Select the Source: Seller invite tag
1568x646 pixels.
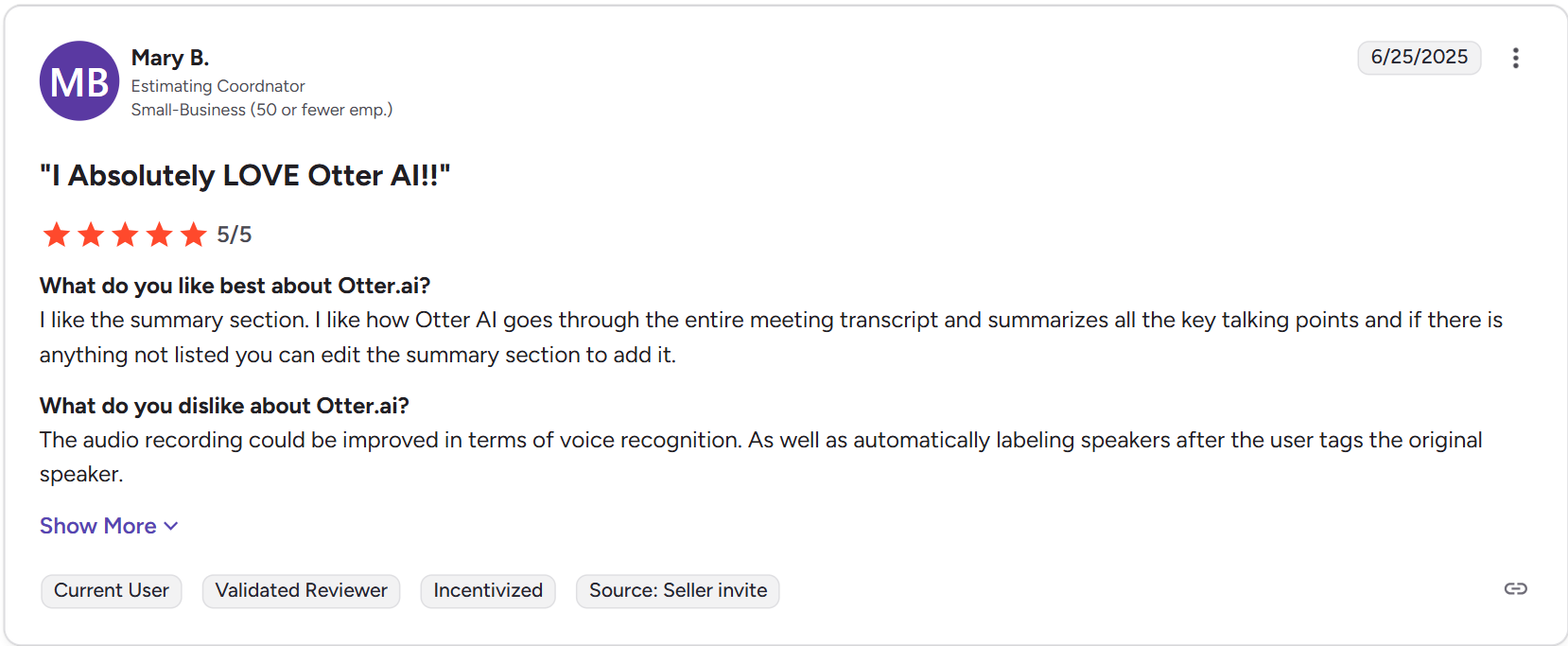click(x=678, y=591)
